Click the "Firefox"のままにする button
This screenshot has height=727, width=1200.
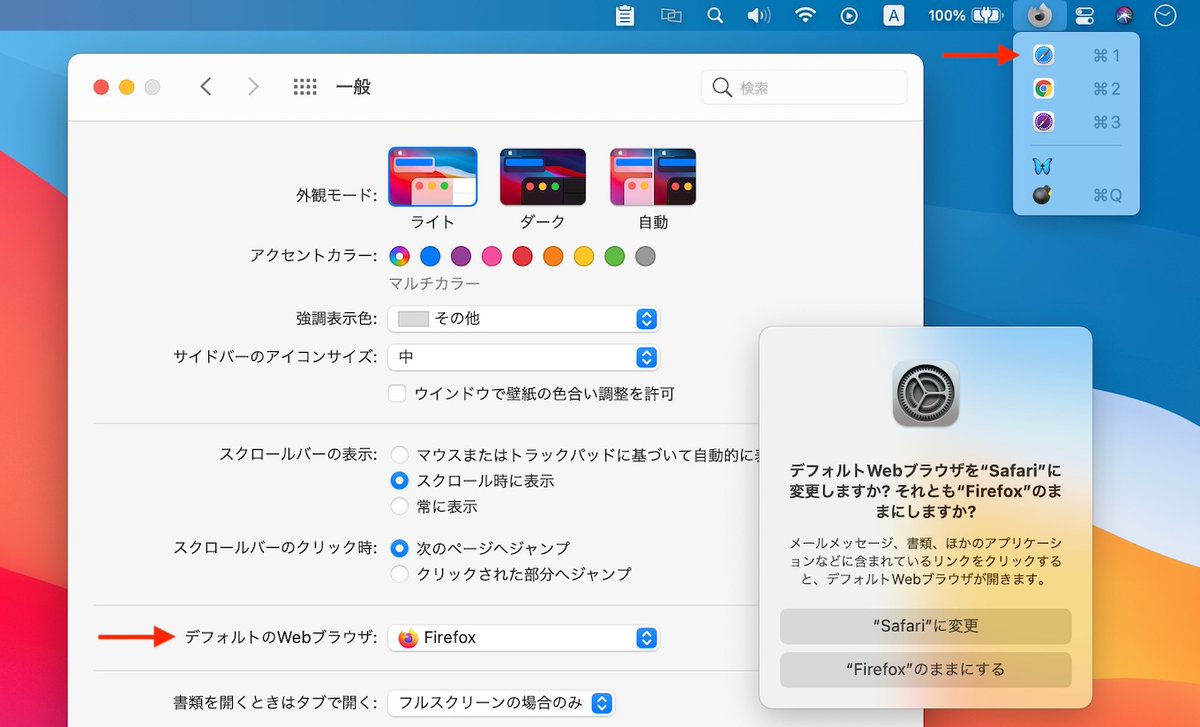(x=926, y=669)
